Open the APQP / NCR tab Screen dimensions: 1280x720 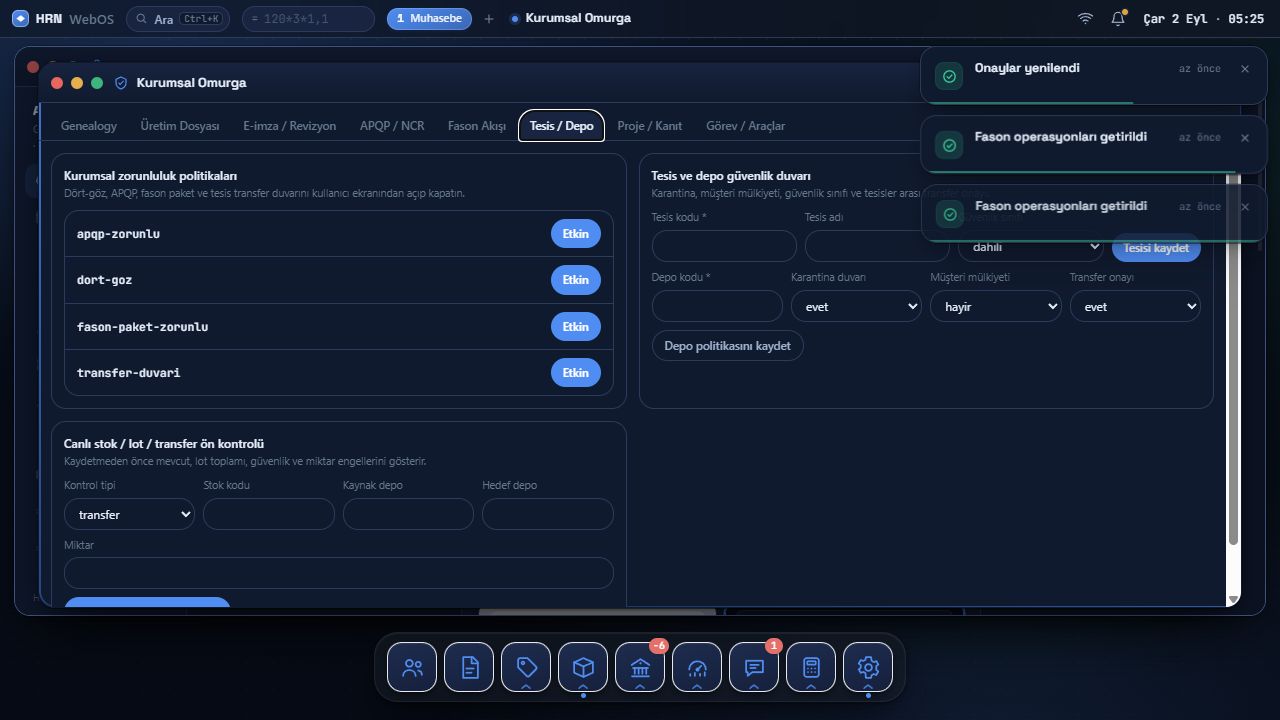[x=392, y=126]
